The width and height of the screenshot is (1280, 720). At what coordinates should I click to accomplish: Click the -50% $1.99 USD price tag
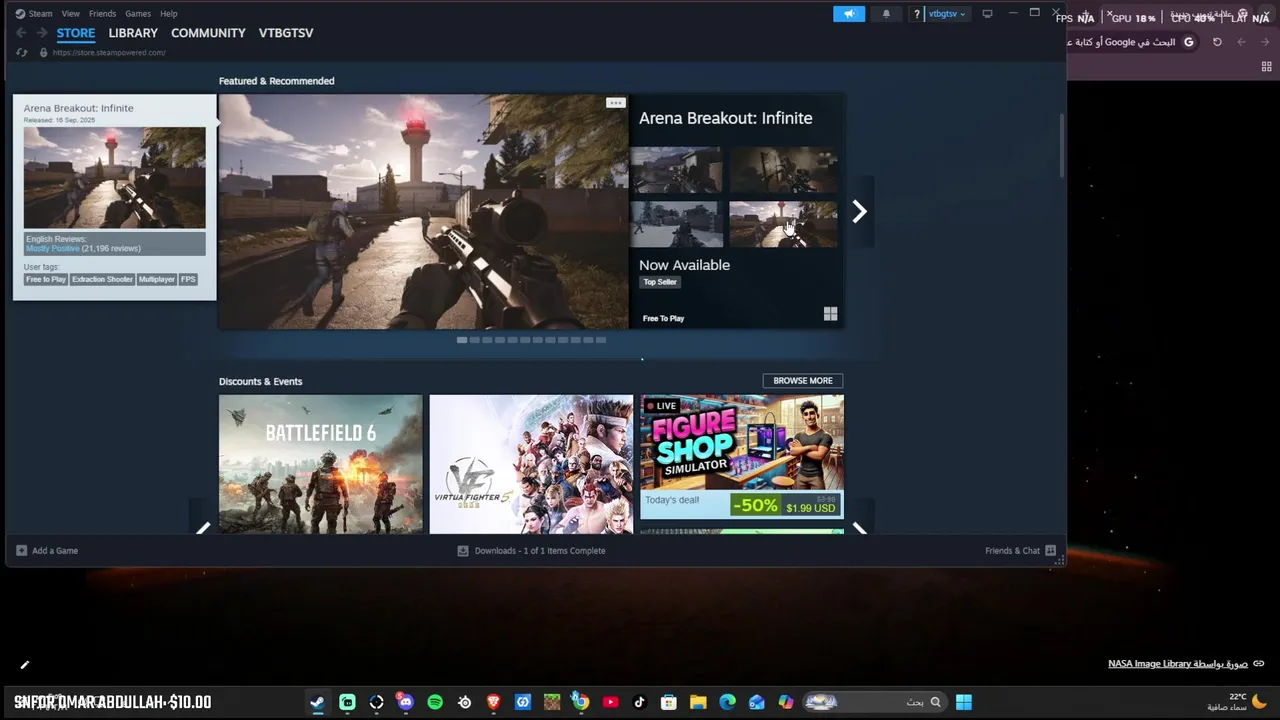click(x=786, y=506)
